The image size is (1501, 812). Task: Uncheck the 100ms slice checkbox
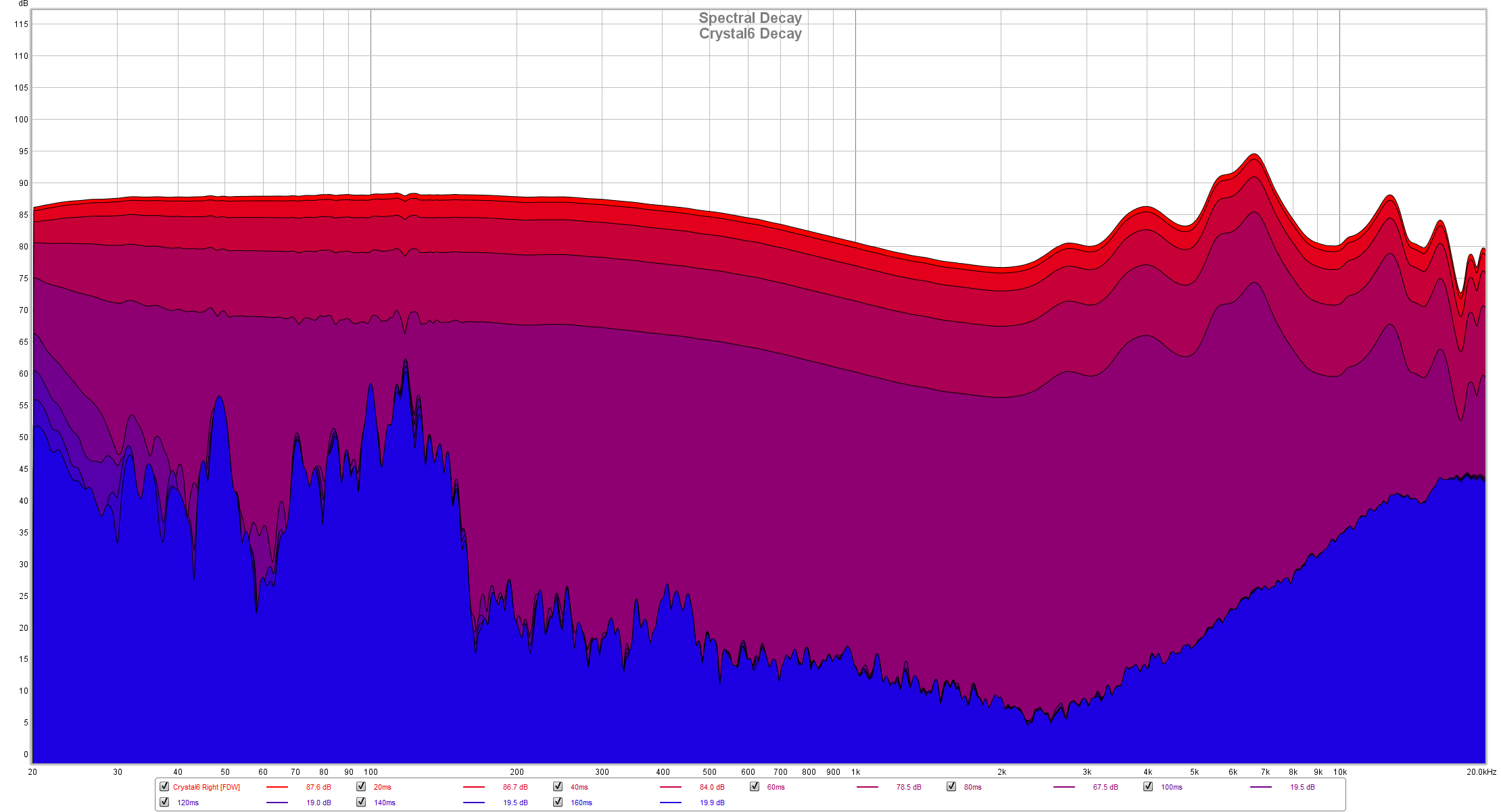point(1148,786)
